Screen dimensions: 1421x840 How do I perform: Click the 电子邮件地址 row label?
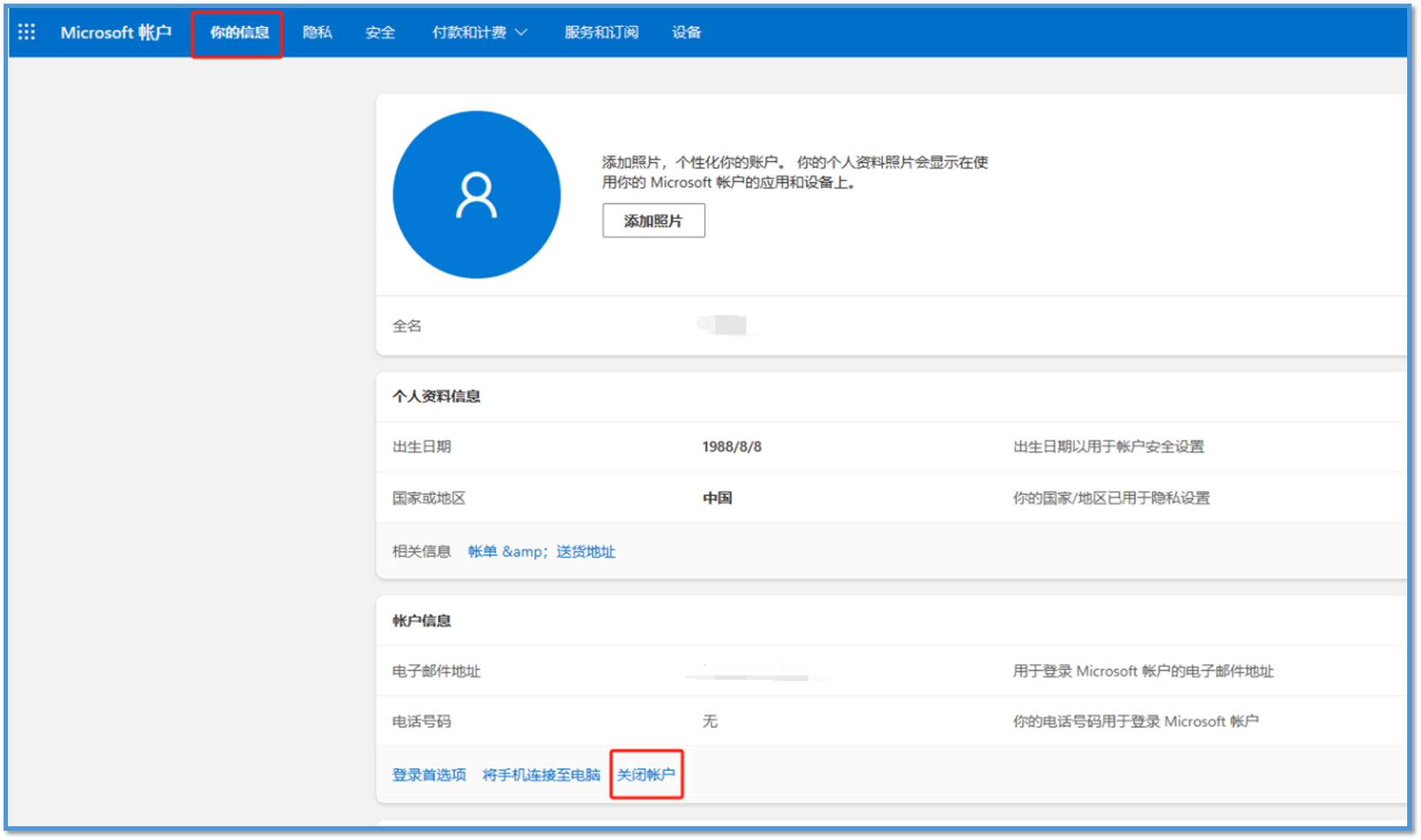pos(436,671)
